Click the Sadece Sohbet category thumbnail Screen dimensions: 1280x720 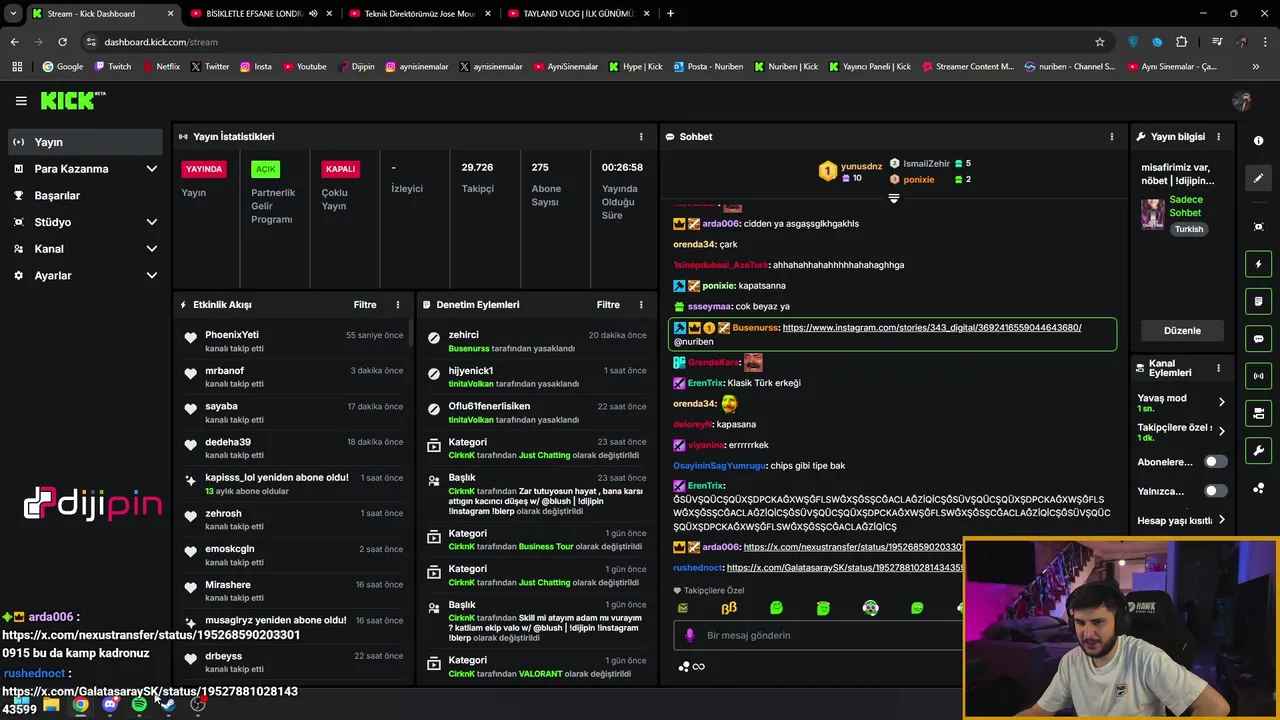coord(1153,214)
